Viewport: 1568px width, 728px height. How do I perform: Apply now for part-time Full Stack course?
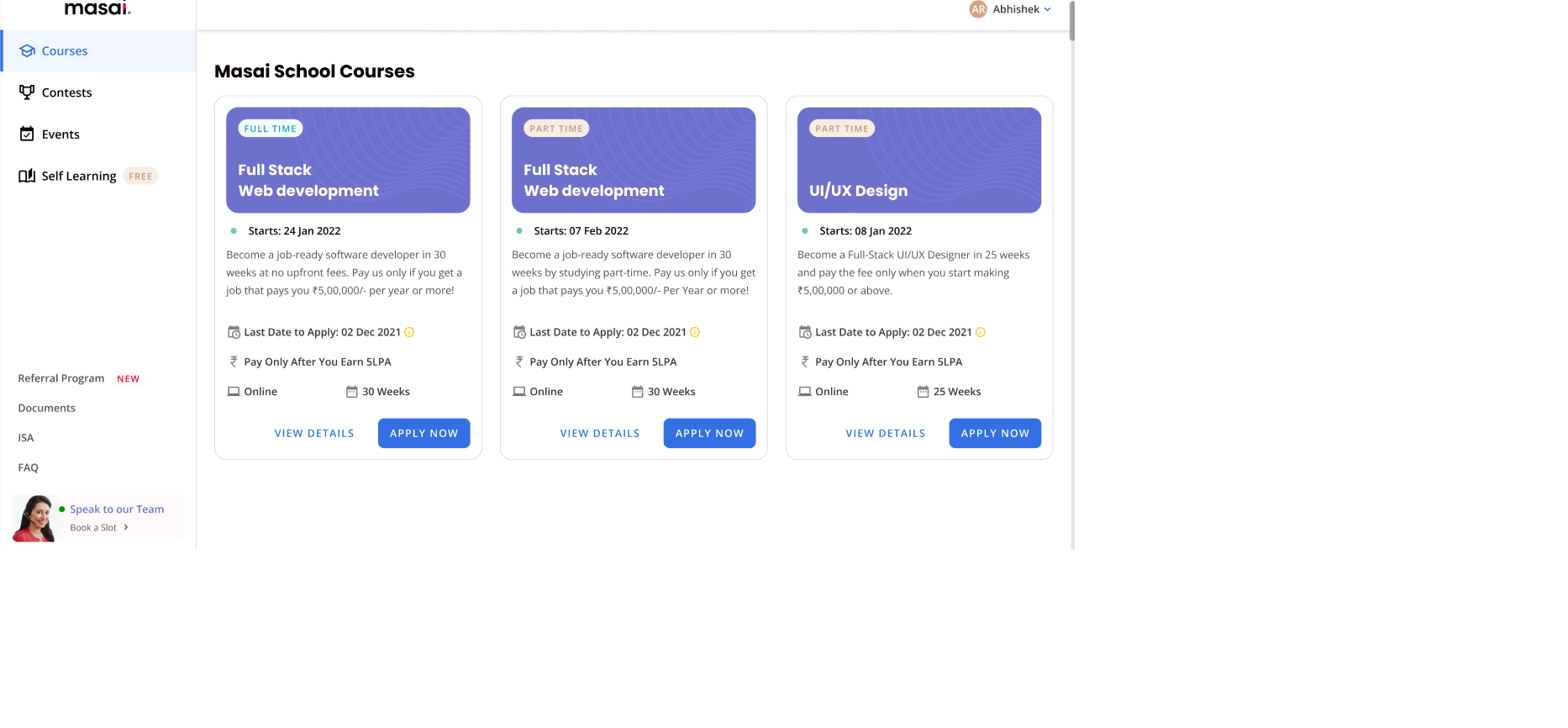(x=710, y=433)
